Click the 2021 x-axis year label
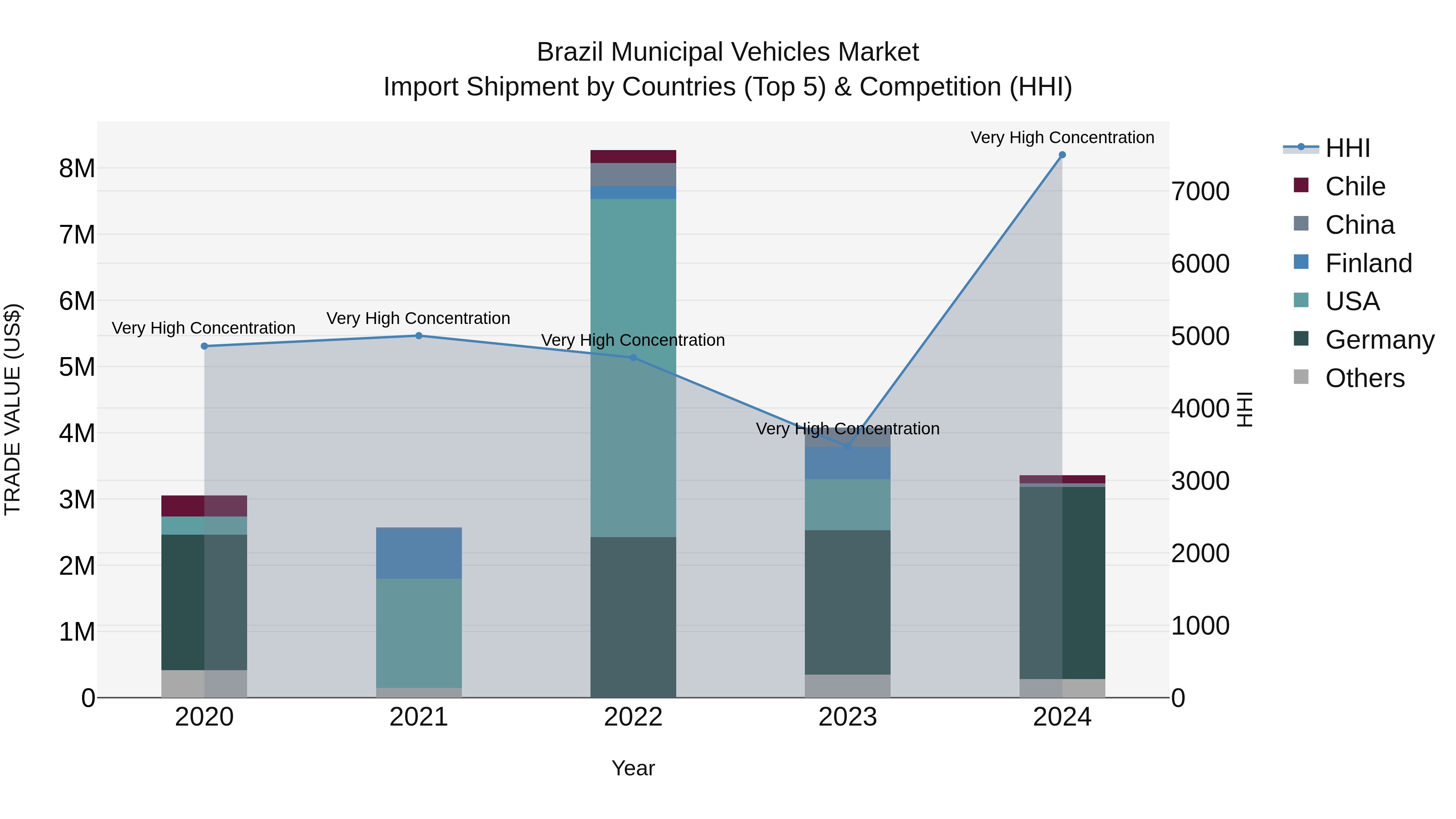The image size is (1456, 819). tap(419, 717)
